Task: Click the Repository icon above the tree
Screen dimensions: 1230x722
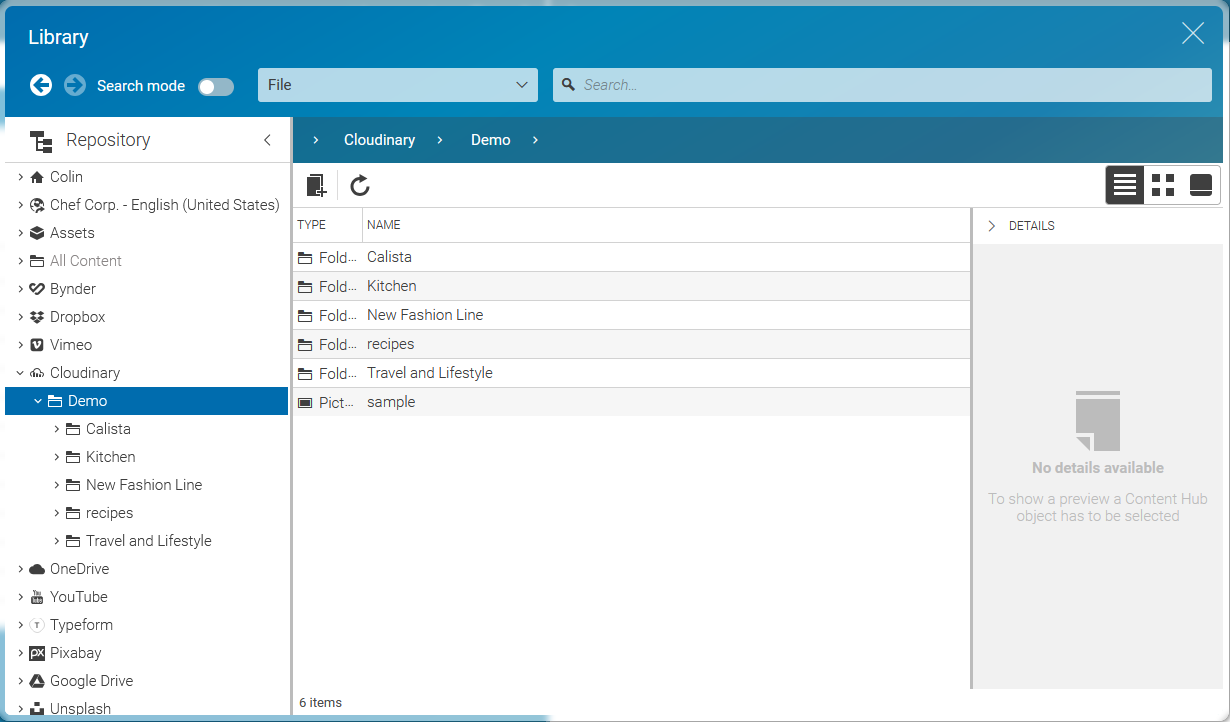Action: [x=41, y=140]
